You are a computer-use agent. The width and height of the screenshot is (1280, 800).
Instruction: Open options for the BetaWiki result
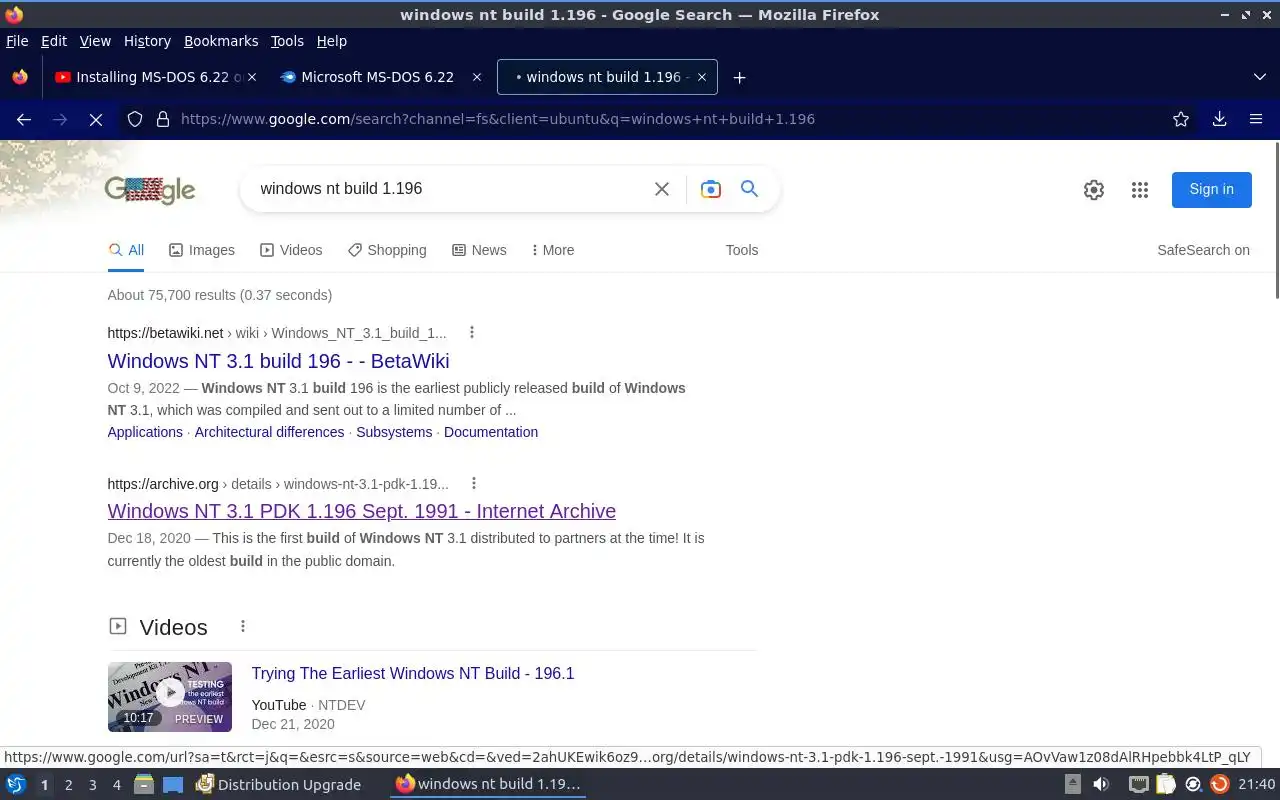tap(472, 333)
